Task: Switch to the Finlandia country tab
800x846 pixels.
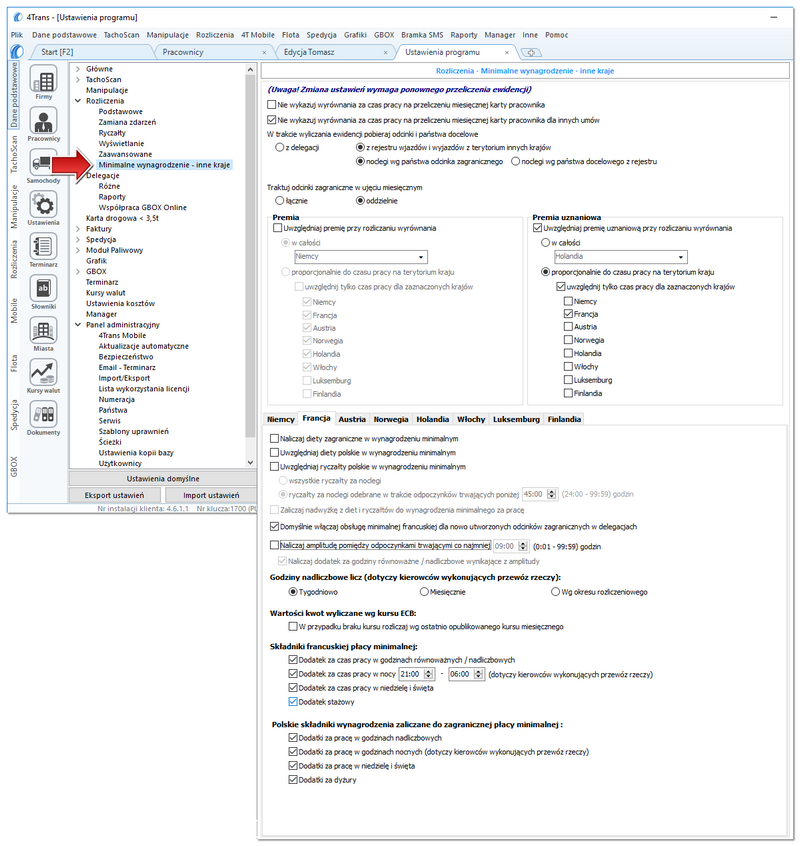Action: tap(564, 419)
